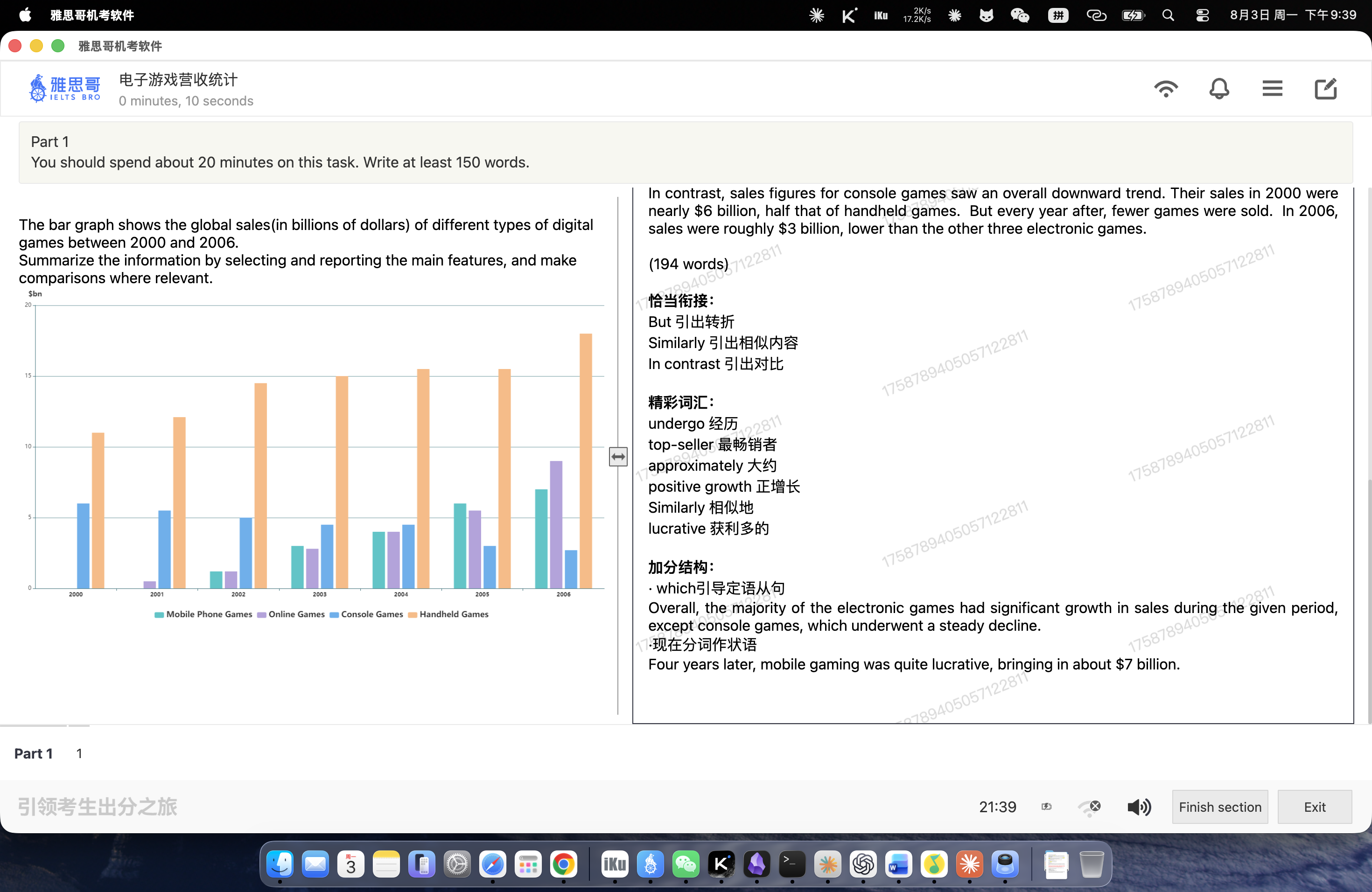Open System Settings from the Dock

pyautogui.click(x=457, y=864)
